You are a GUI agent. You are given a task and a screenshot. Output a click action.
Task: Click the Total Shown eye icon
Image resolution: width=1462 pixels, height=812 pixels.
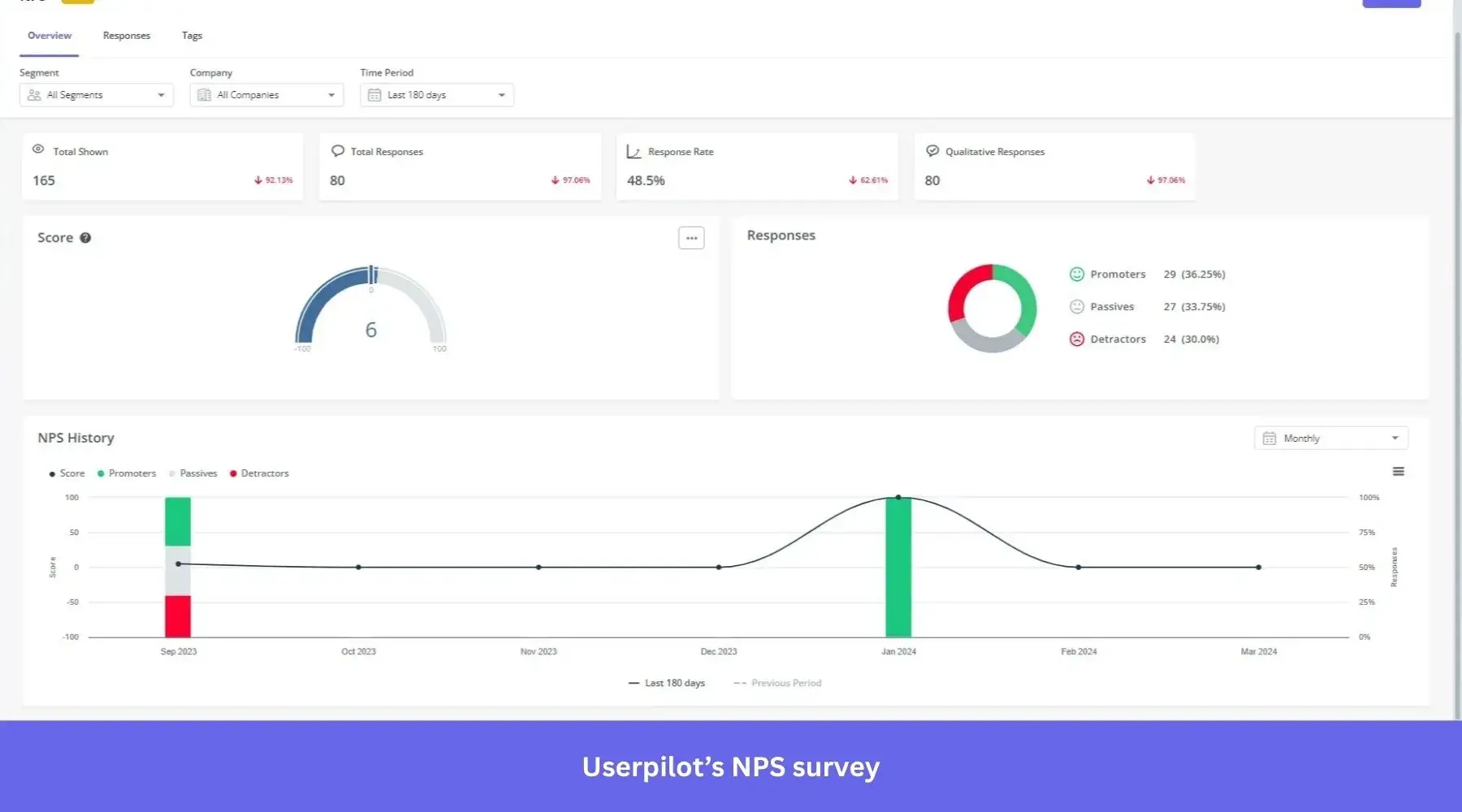(x=37, y=149)
